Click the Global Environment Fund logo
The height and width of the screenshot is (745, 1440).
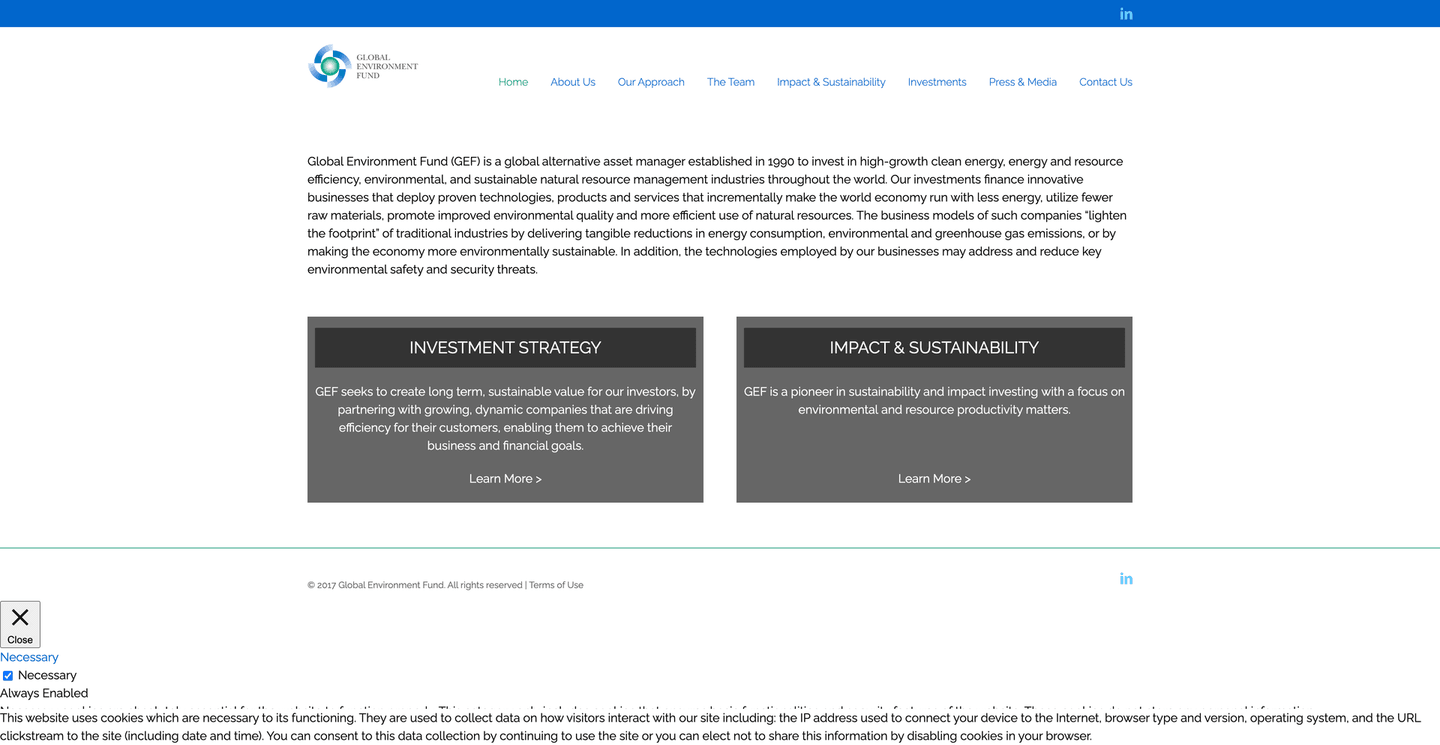tap(362, 65)
